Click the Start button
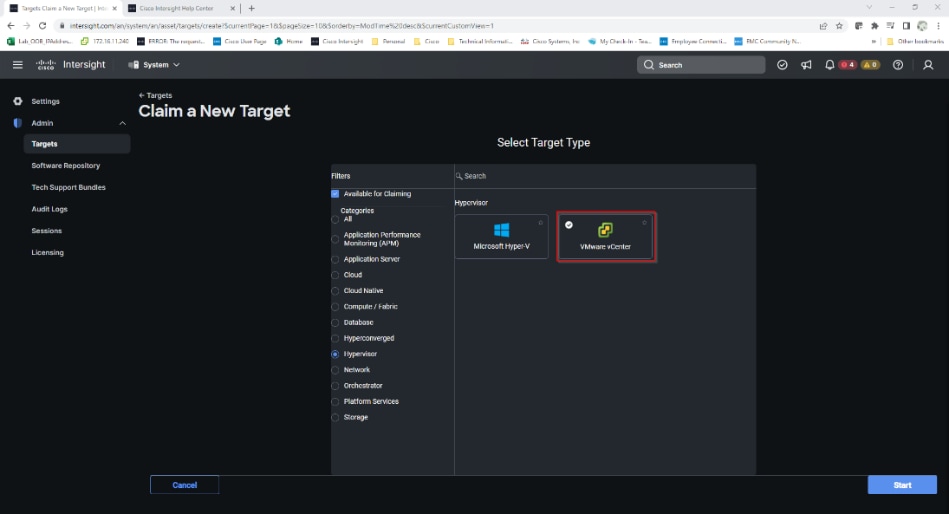949x514 pixels. 902,485
